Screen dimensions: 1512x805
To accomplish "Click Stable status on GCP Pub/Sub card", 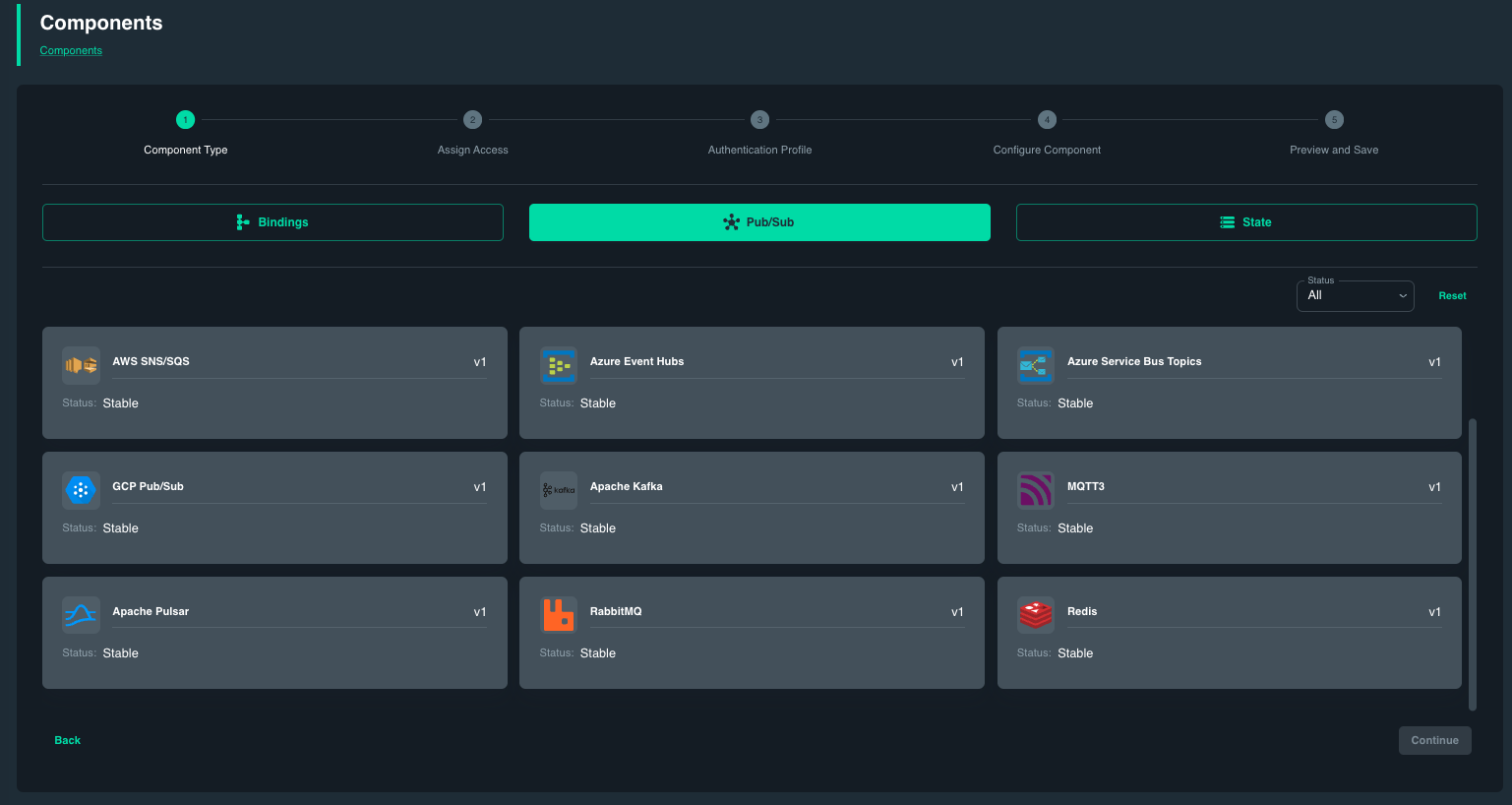I will point(121,528).
